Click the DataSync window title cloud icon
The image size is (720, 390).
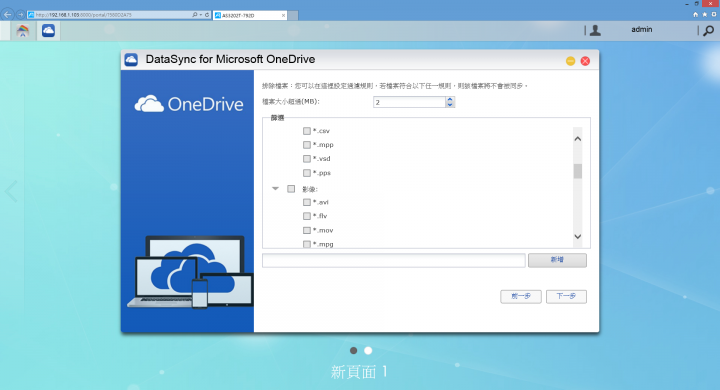[x=131, y=60]
